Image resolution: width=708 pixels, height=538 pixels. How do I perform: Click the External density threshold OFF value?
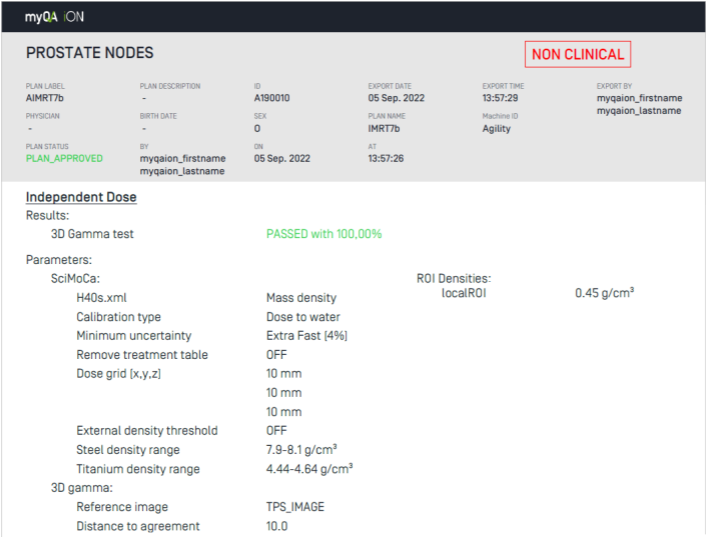point(277,431)
